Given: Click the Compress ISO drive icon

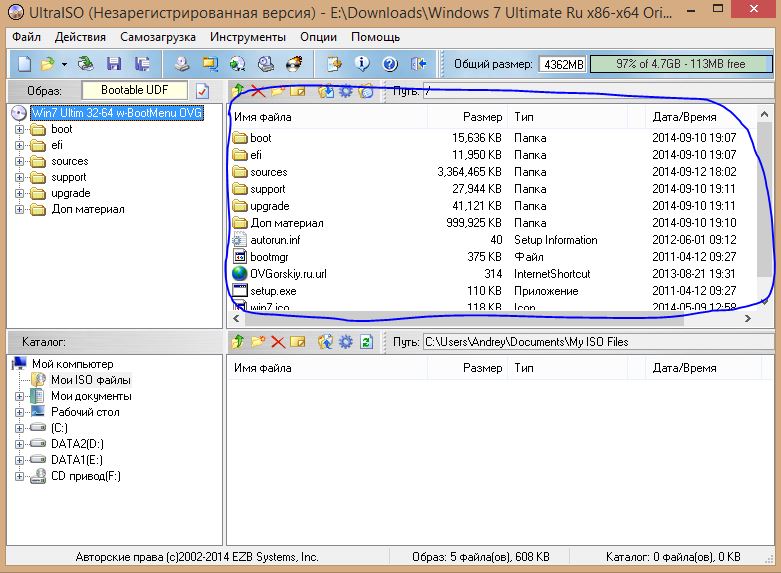Looking at the screenshot, I should pyautogui.click(x=266, y=64).
